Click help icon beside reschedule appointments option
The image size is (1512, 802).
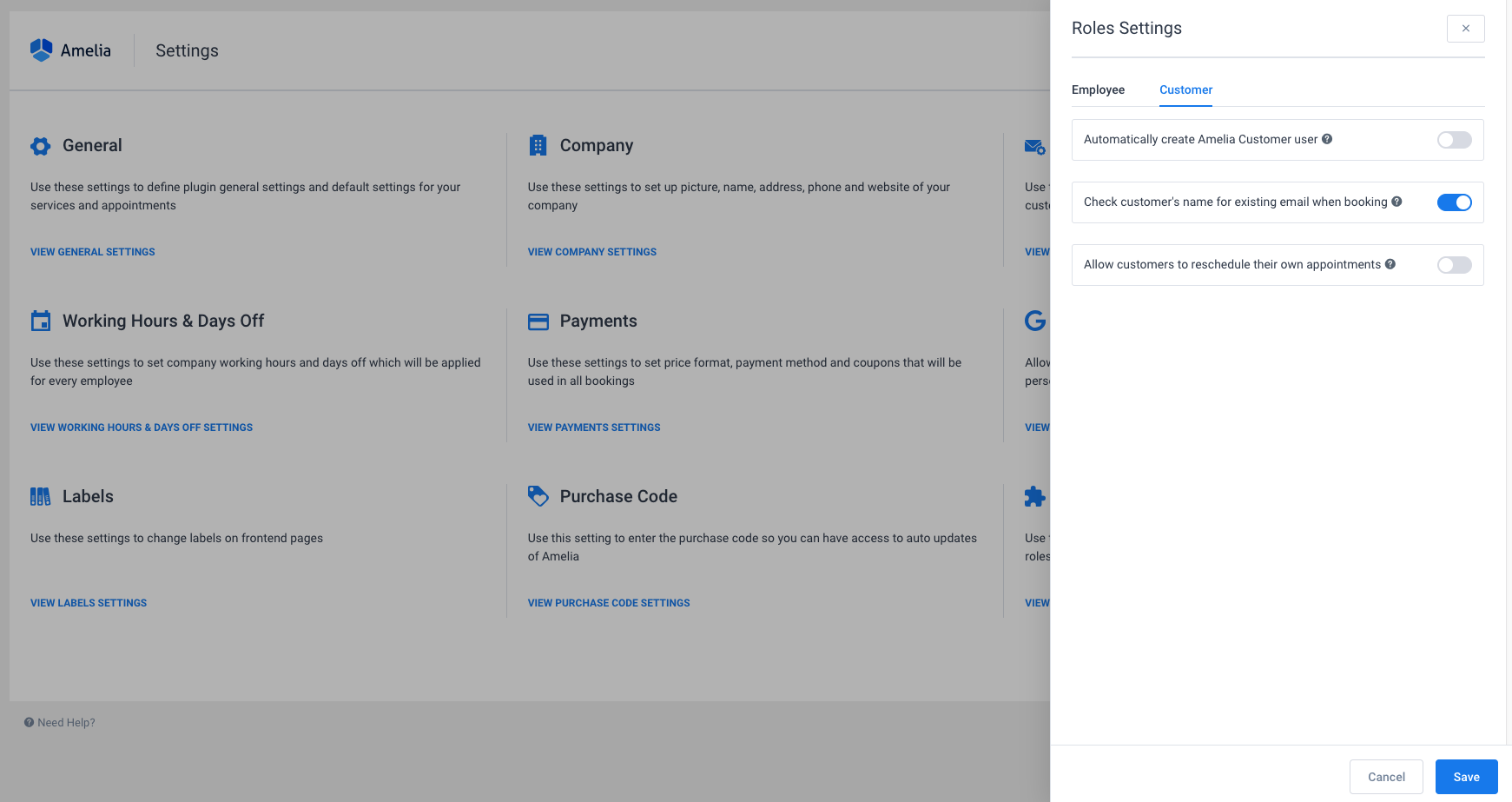coord(1390,264)
